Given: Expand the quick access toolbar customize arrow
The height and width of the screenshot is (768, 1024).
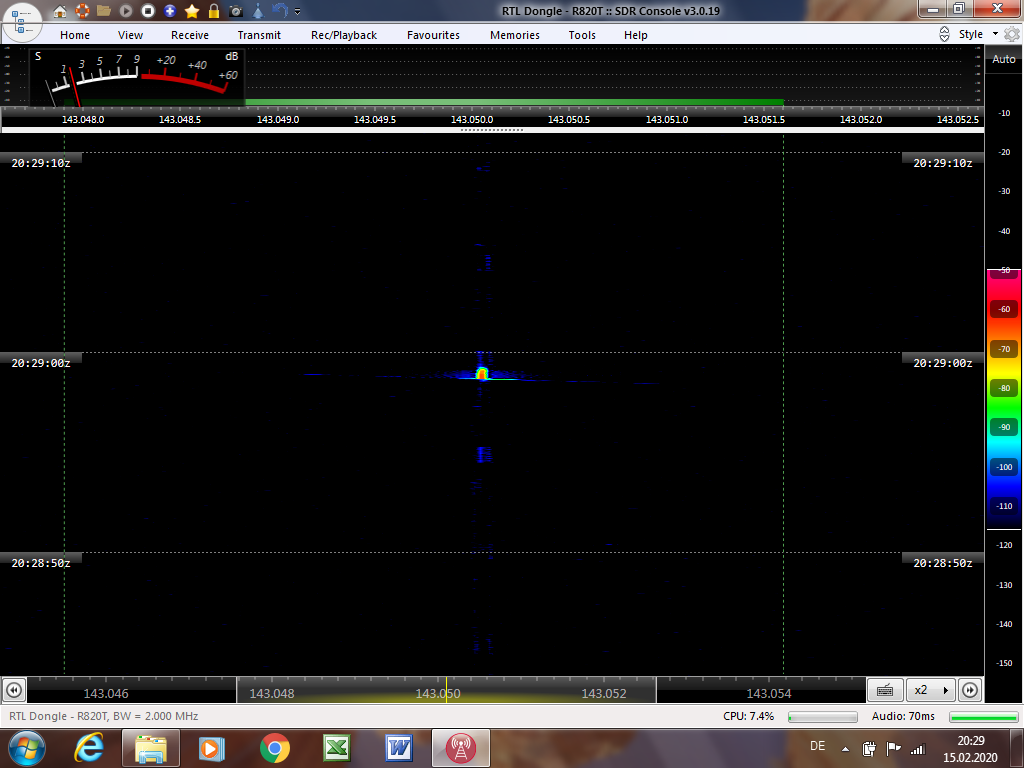Looking at the screenshot, I should point(298,12).
